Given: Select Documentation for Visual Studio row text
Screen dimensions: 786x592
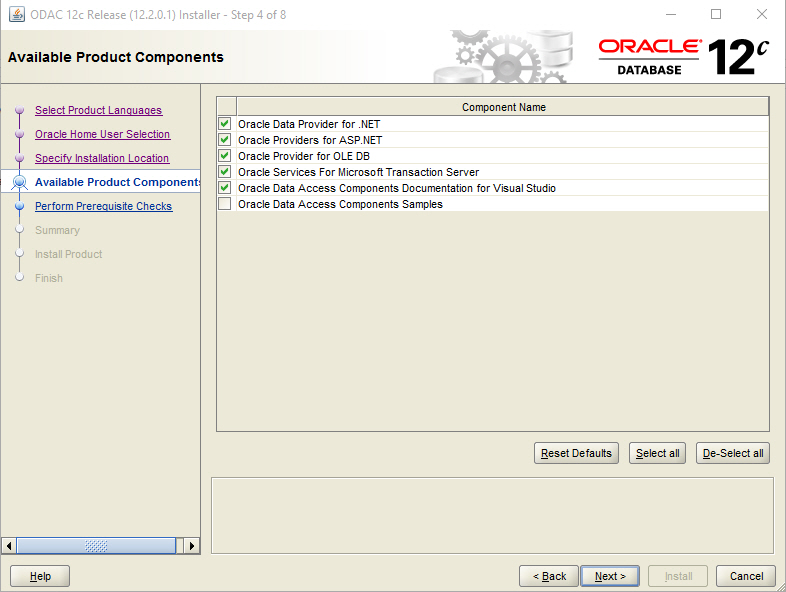Looking at the screenshot, I should pyautogui.click(x=397, y=188).
